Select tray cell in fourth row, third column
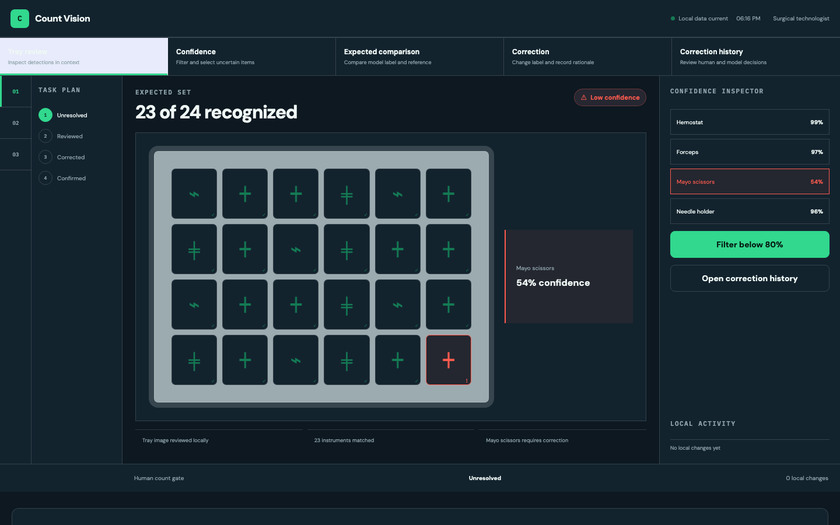The height and width of the screenshot is (525, 840). [296, 360]
